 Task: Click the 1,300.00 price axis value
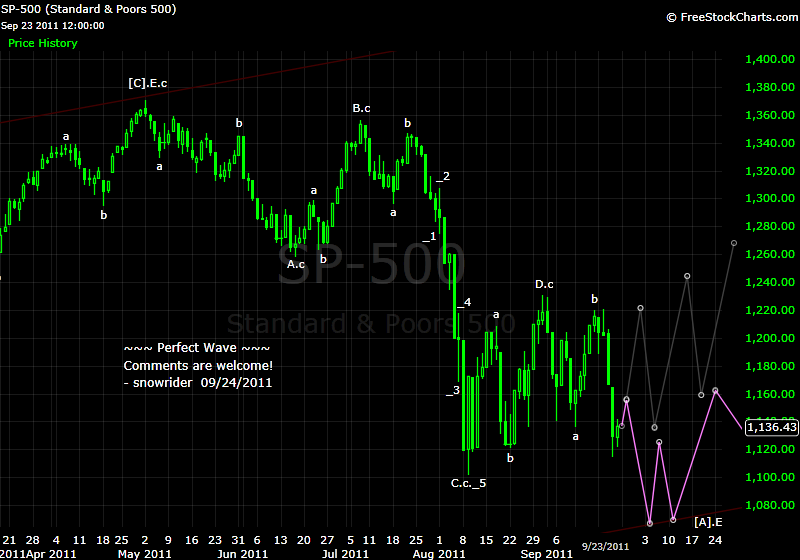point(770,198)
